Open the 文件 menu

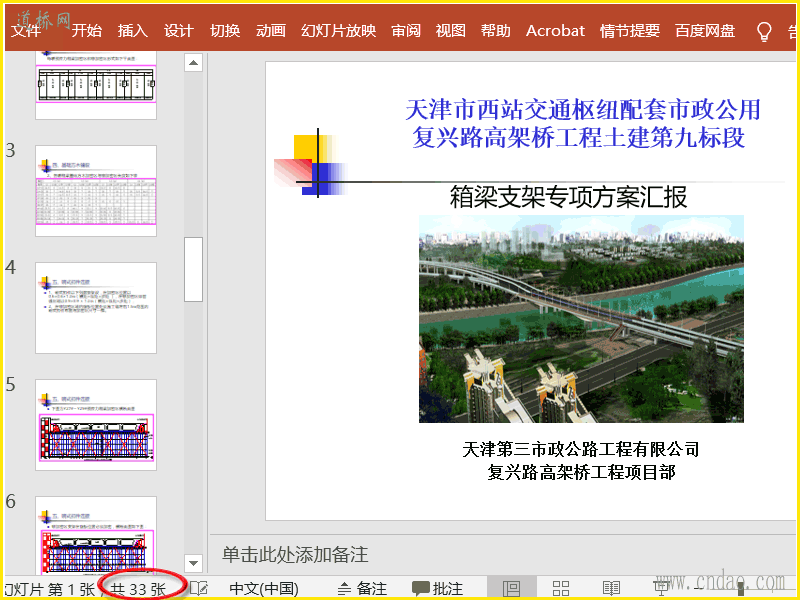pos(26,30)
